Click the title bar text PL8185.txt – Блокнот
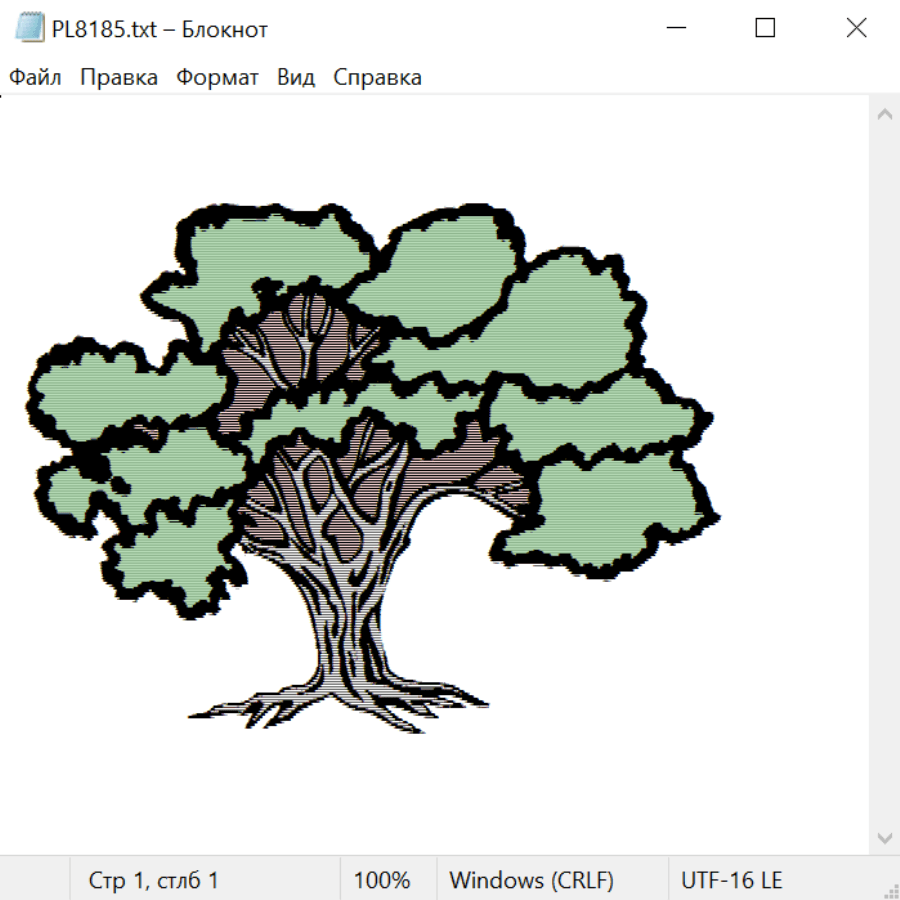 pos(160,29)
